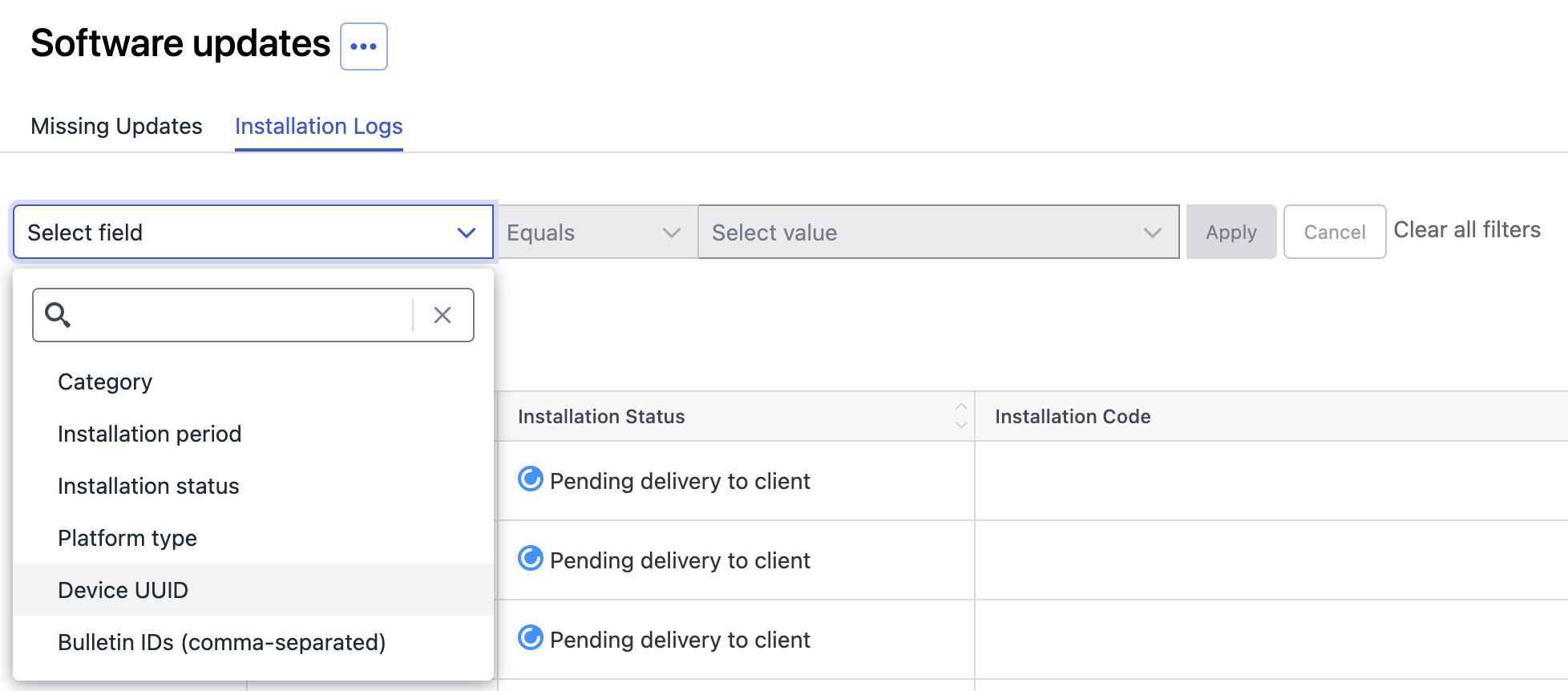Click the pending status icon in first row

(530, 479)
